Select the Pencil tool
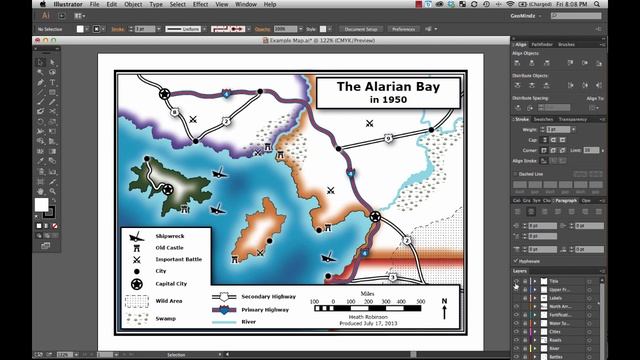This screenshot has width=640, height=360. pyautogui.click(x=52, y=102)
